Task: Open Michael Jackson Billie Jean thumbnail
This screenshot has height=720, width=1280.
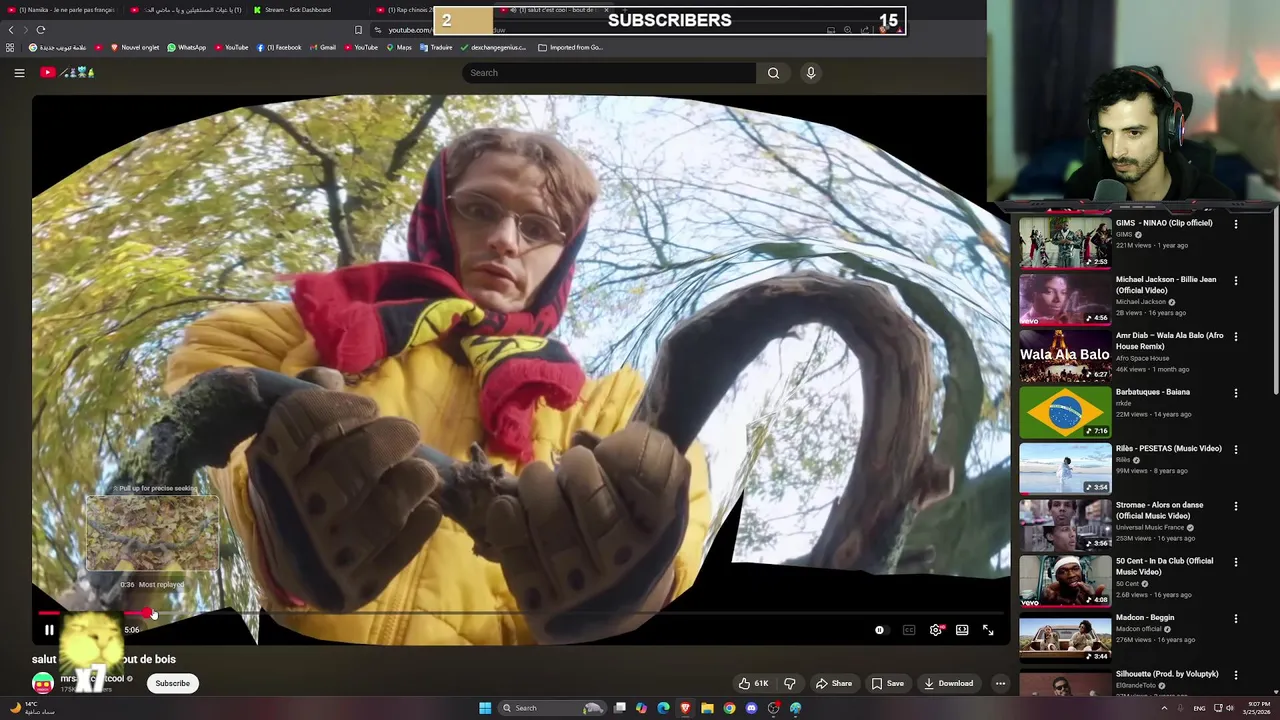Action: point(1065,299)
